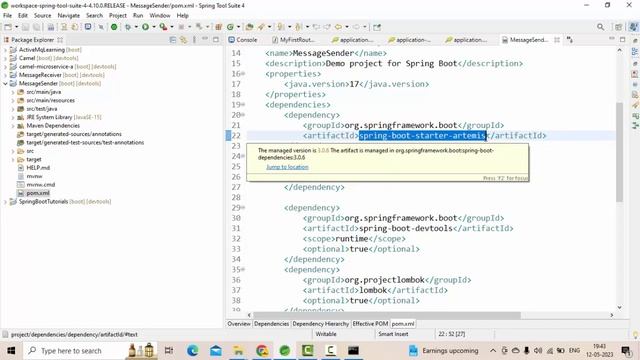Expand the ActiveMqLearning project
The width and height of the screenshot is (640, 360).
coord(5,50)
